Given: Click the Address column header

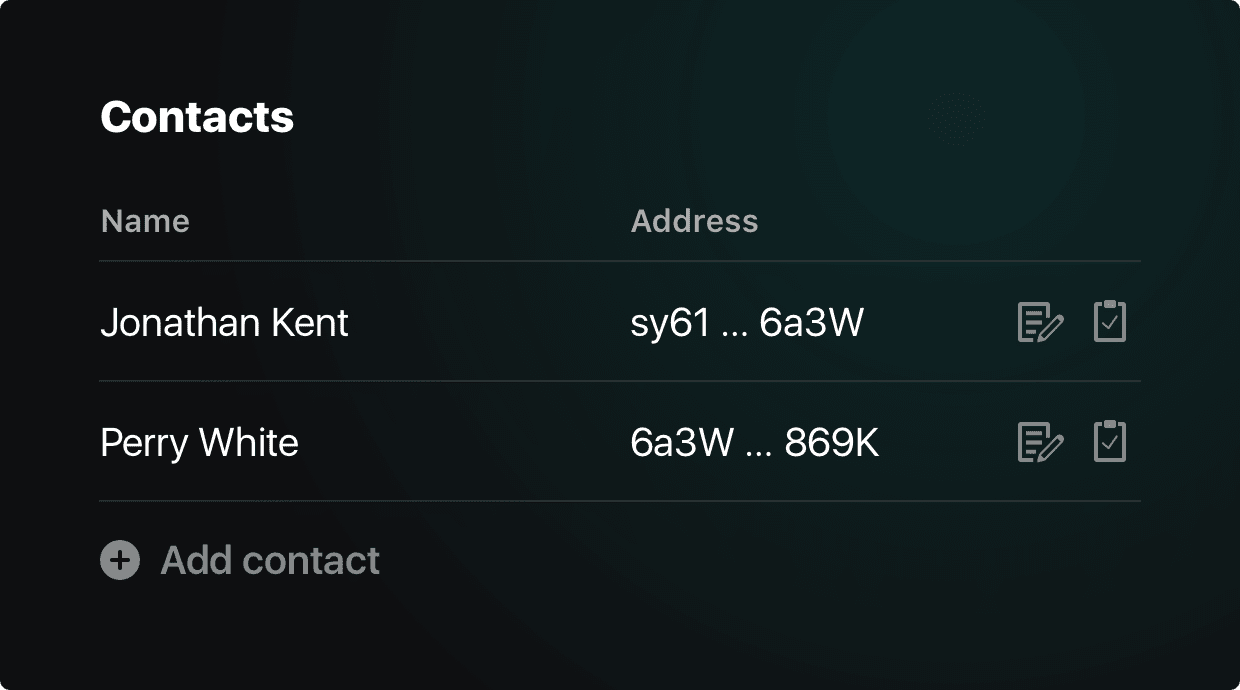Looking at the screenshot, I should point(694,221).
